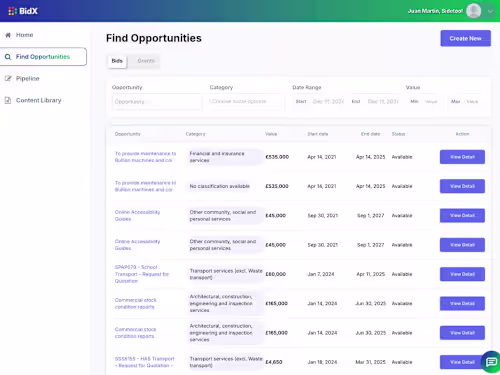The height and width of the screenshot is (375, 500).
Task: Open the Home sidebar icon
Action: pos(8,35)
